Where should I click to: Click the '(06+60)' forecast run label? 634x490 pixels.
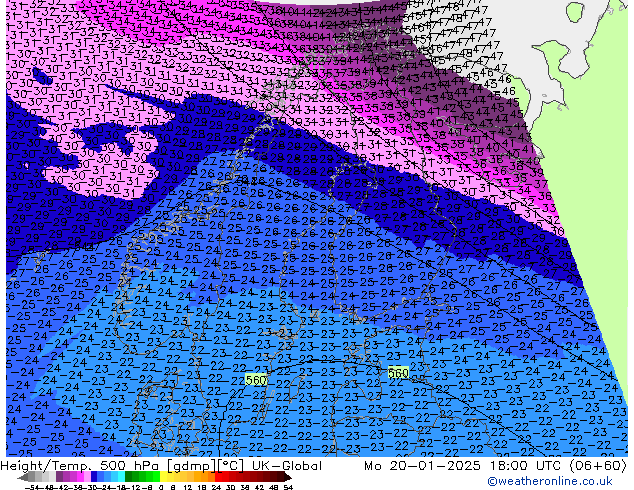[598, 466]
